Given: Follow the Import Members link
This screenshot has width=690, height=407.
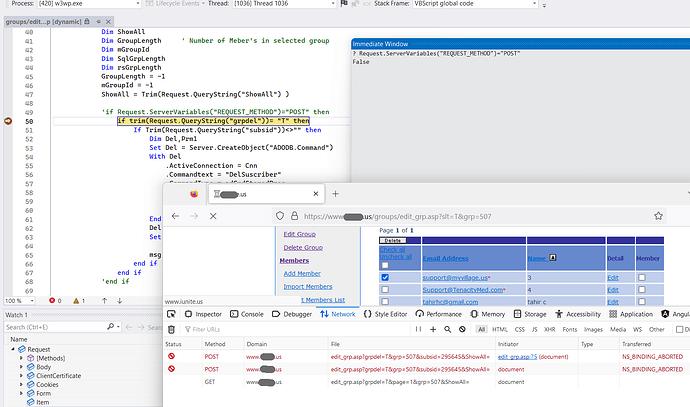Looking at the screenshot, I should point(307,287).
